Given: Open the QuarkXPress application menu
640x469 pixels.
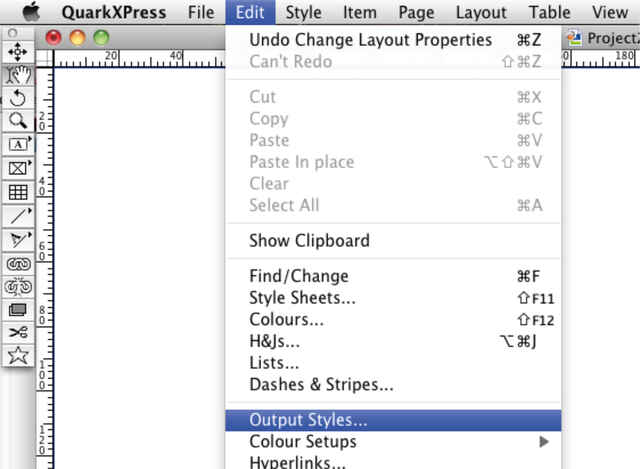Looking at the screenshot, I should tap(114, 12).
